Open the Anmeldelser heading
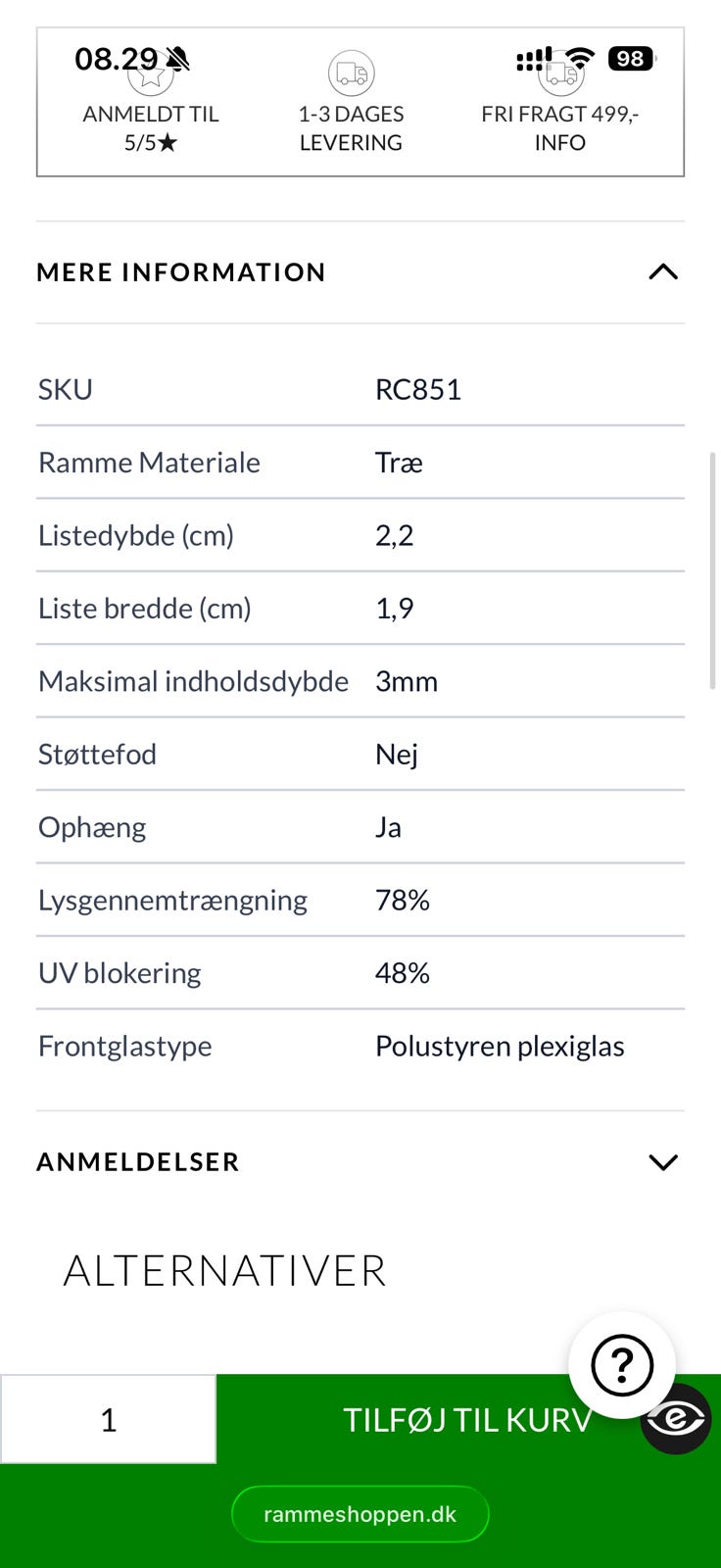 coord(138,1162)
